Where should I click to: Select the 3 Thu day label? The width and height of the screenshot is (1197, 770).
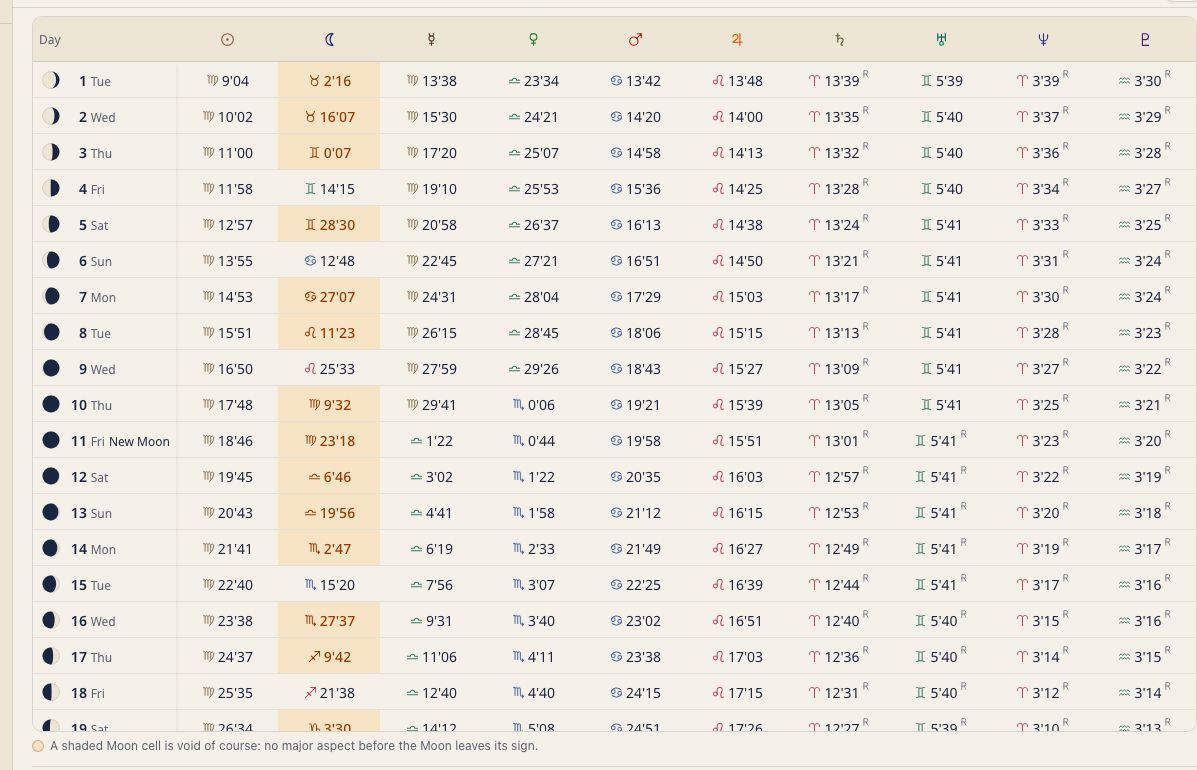point(95,153)
